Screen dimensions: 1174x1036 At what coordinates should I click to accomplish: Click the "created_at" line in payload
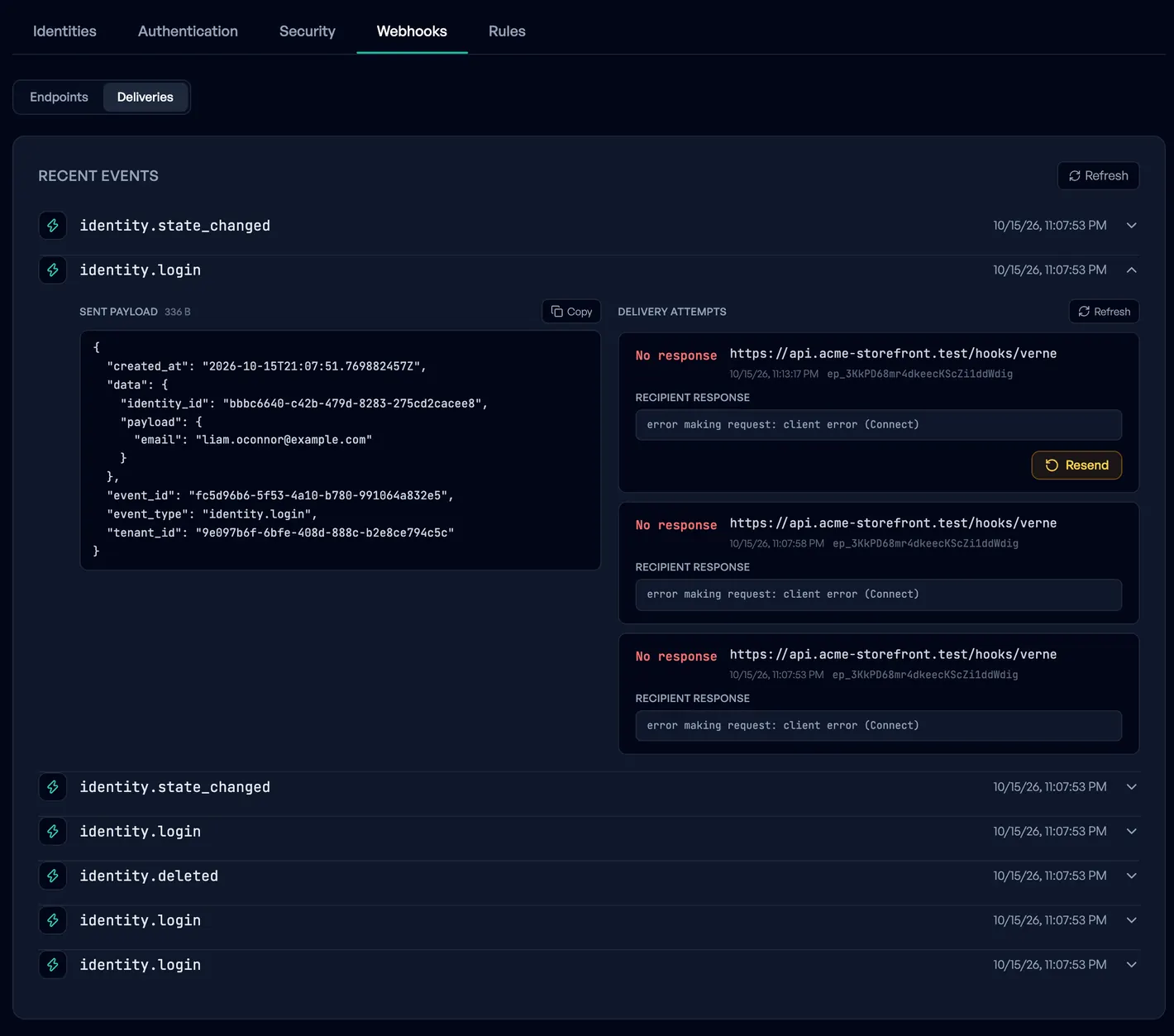(266, 366)
